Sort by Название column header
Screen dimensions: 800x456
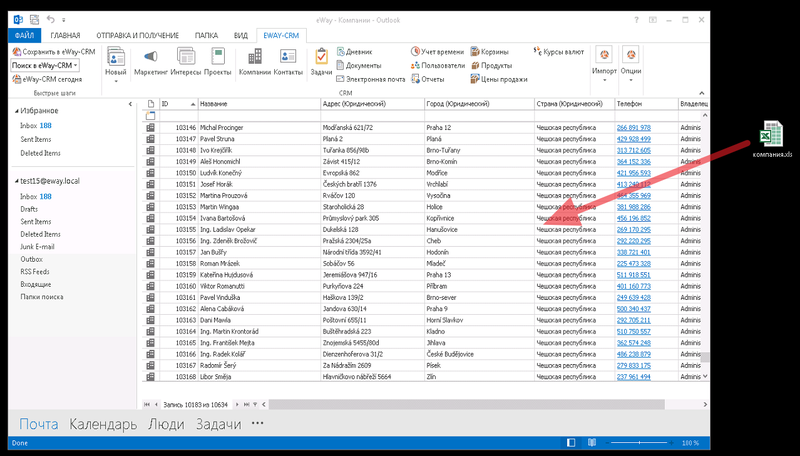[259, 104]
